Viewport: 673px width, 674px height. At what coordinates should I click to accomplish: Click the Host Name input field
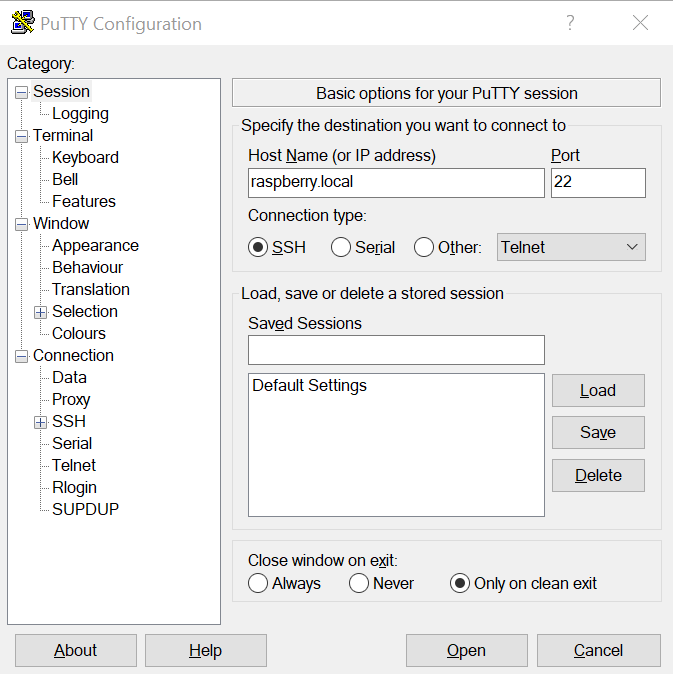[x=396, y=183]
